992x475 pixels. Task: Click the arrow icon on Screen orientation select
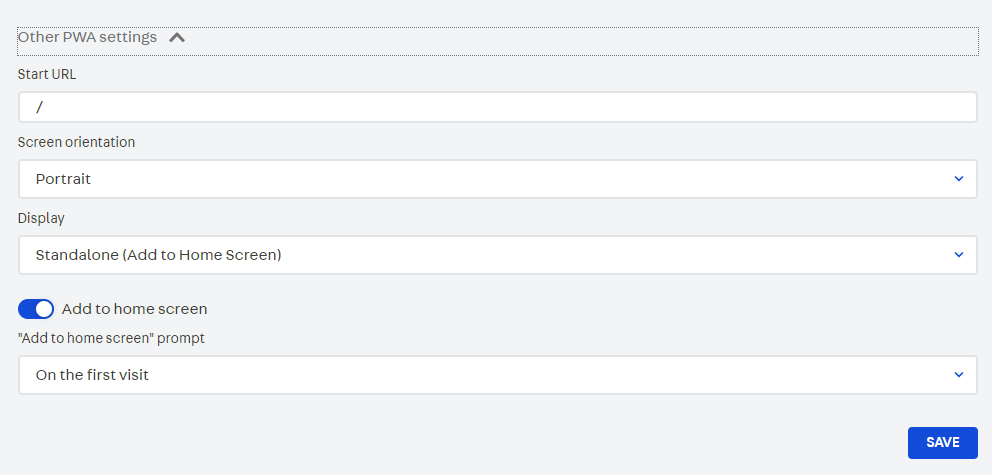[958, 179]
